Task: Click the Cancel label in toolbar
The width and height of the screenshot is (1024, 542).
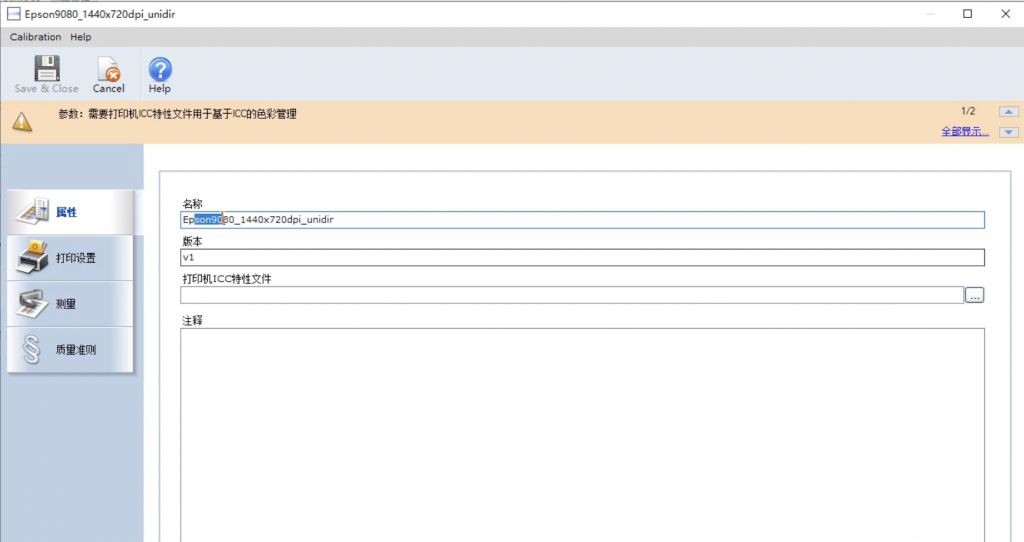Action: [108, 89]
